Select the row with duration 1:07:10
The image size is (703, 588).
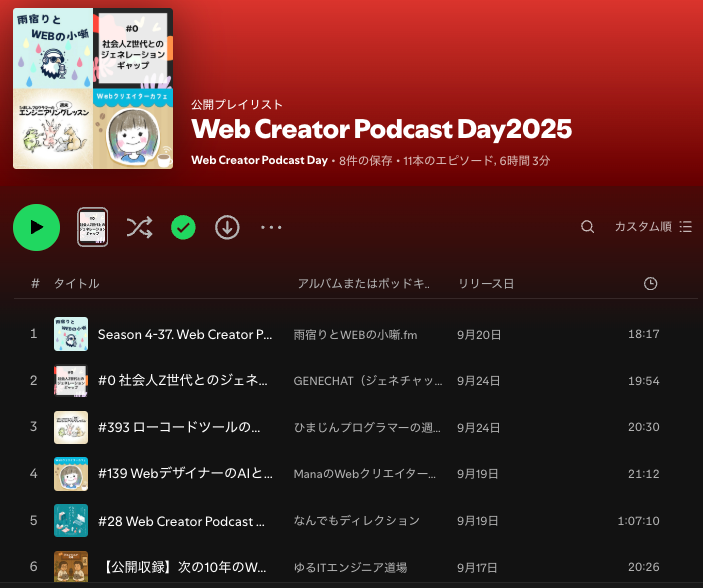coord(355,521)
